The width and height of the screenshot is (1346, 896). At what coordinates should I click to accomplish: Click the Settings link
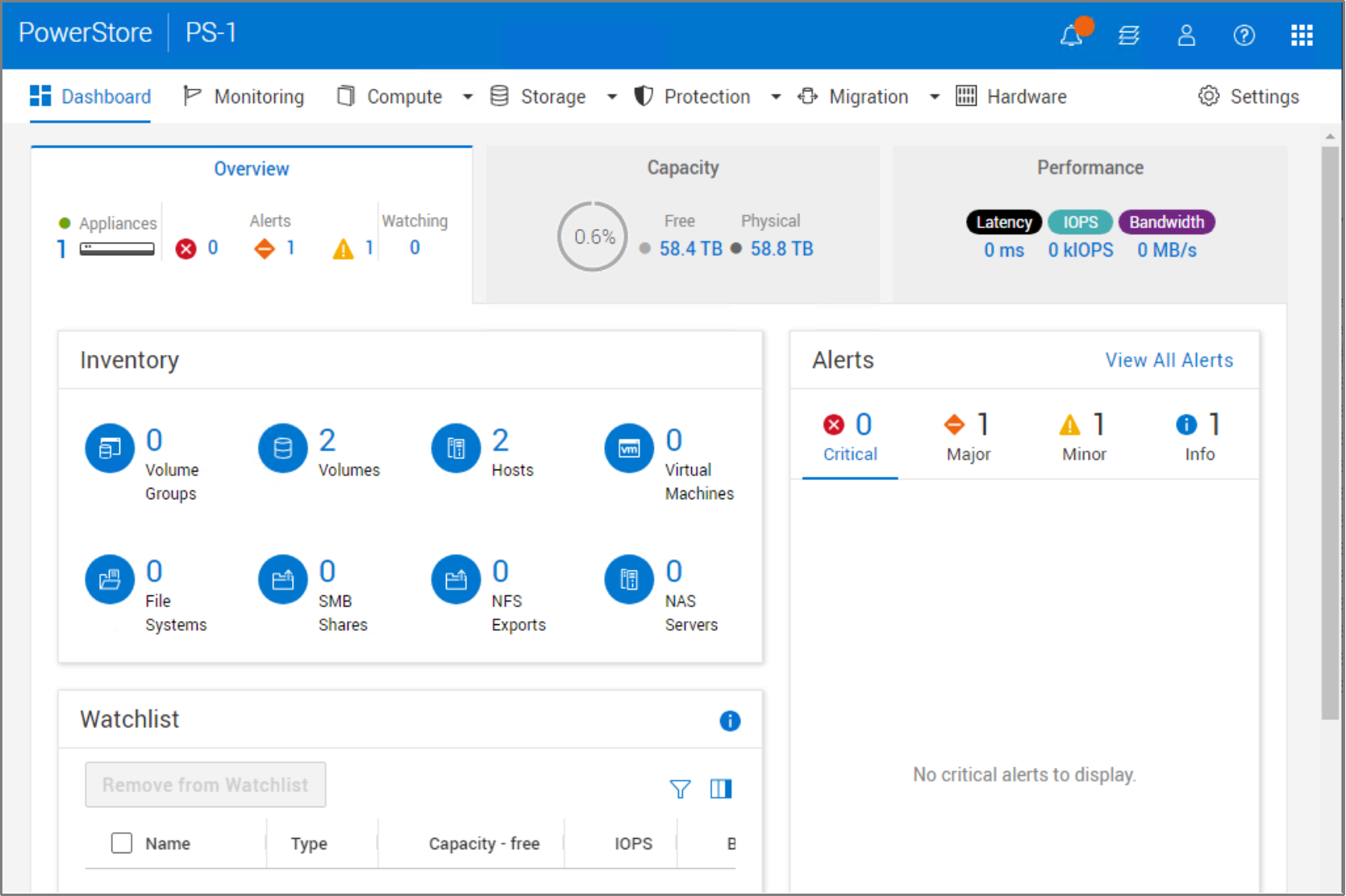tap(1265, 96)
